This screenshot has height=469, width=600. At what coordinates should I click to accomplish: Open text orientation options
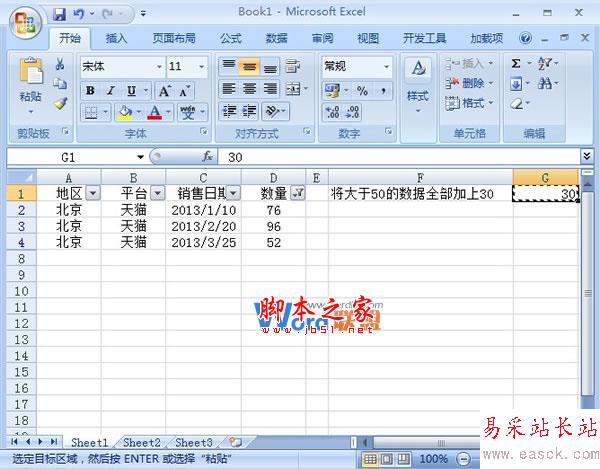click(x=276, y=111)
